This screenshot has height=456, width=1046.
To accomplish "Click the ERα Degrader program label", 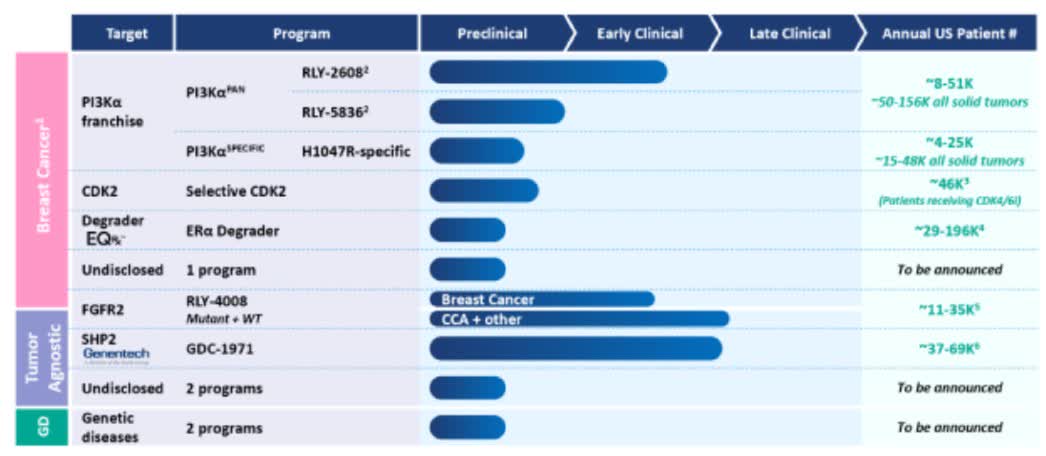I will tap(232, 230).
